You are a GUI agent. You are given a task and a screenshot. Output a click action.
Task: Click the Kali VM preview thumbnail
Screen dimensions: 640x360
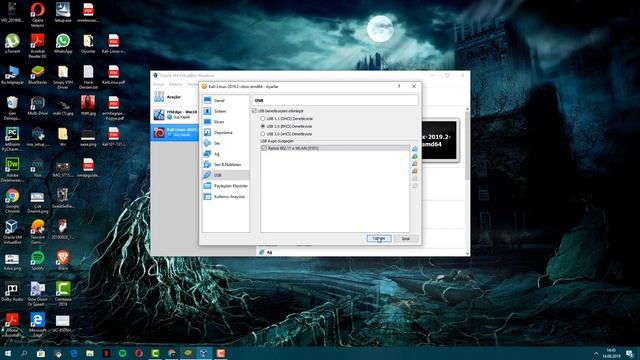(x=439, y=140)
